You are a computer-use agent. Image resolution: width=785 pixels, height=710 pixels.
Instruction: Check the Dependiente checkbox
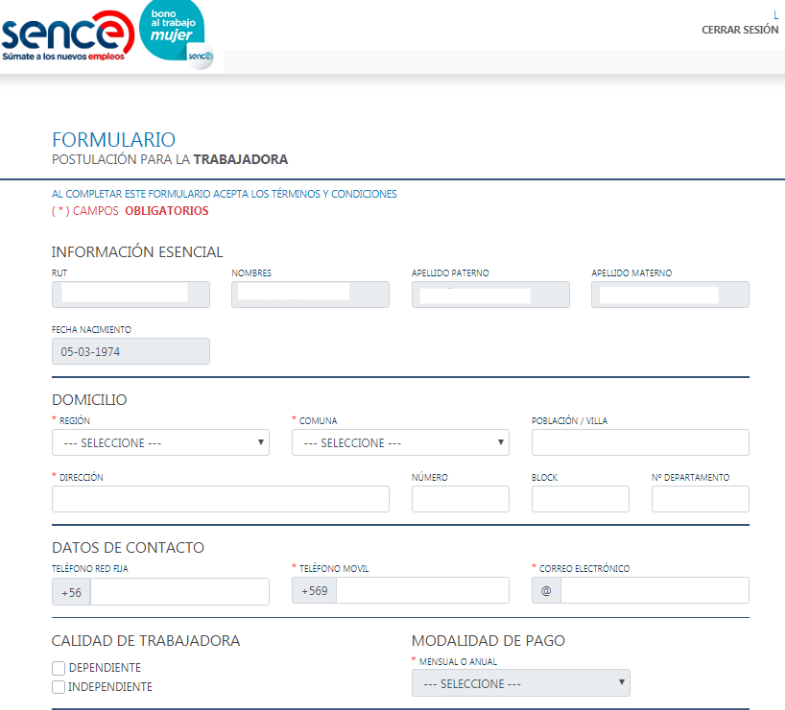[x=58, y=668]
